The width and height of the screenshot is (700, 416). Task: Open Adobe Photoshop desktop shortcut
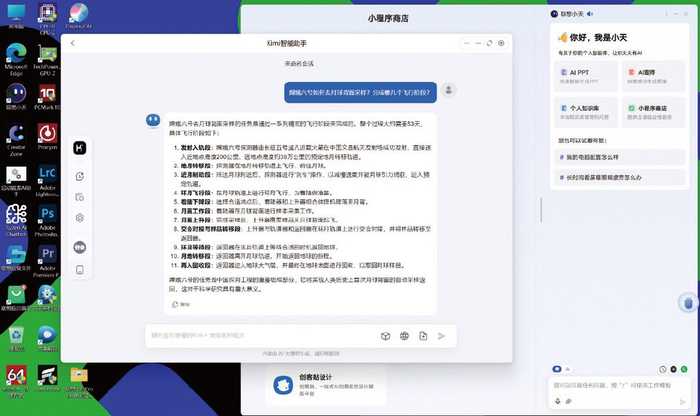[47, 221]
